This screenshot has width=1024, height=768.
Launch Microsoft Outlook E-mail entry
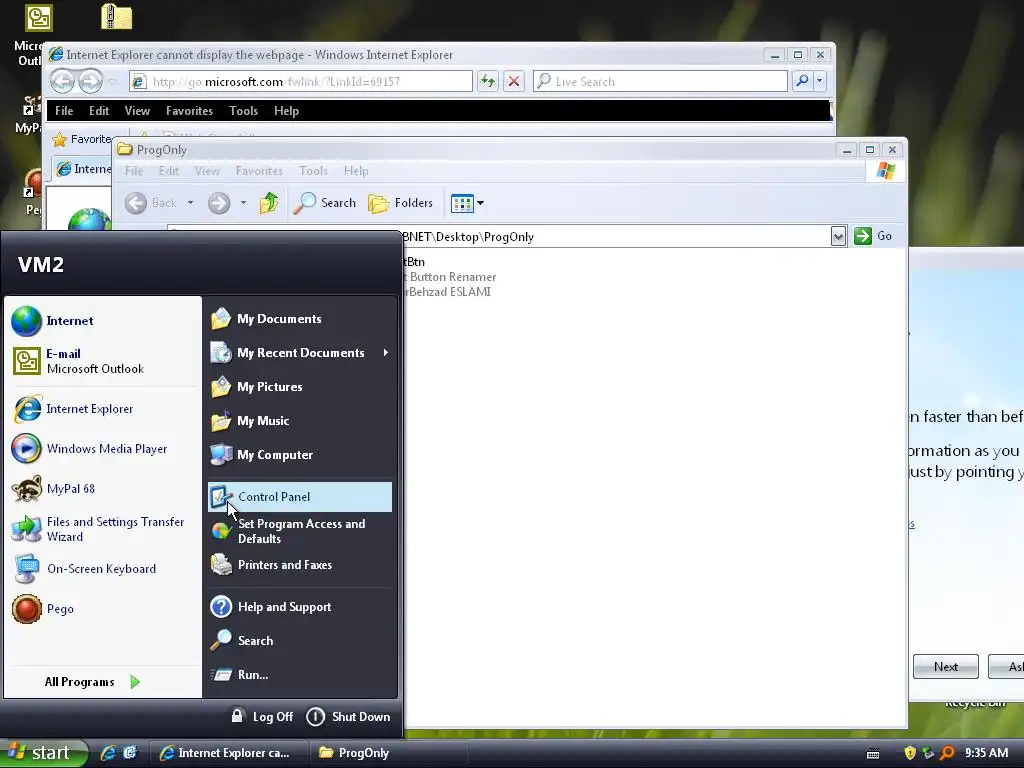(x=103, y=361)
